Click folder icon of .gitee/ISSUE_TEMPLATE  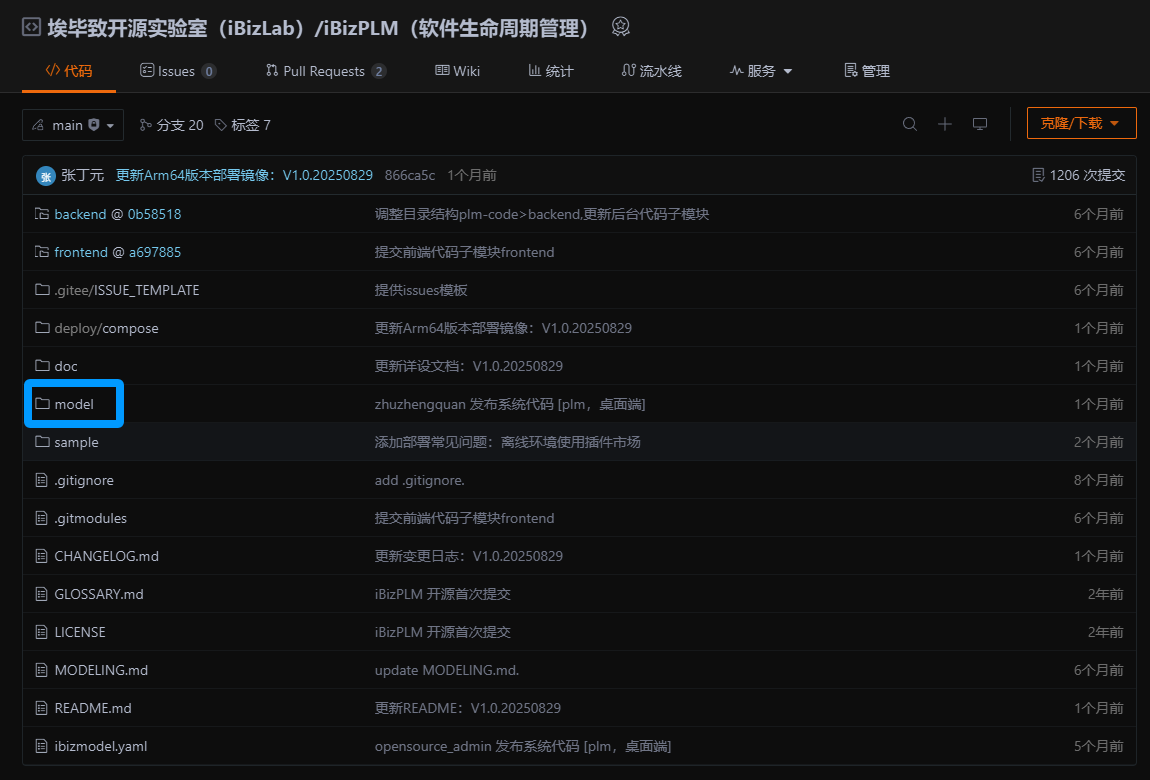coord(42,290)
